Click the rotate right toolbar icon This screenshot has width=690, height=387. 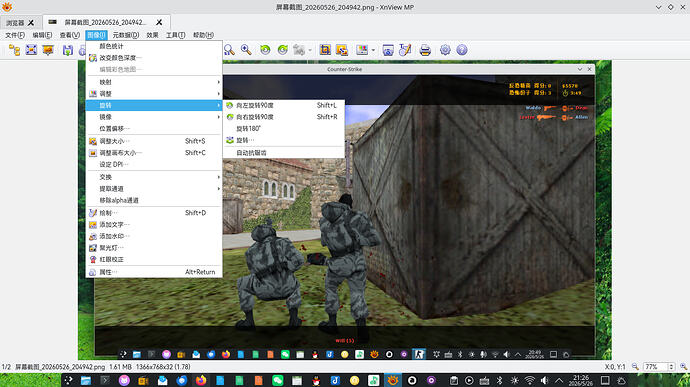pos(283,50)
